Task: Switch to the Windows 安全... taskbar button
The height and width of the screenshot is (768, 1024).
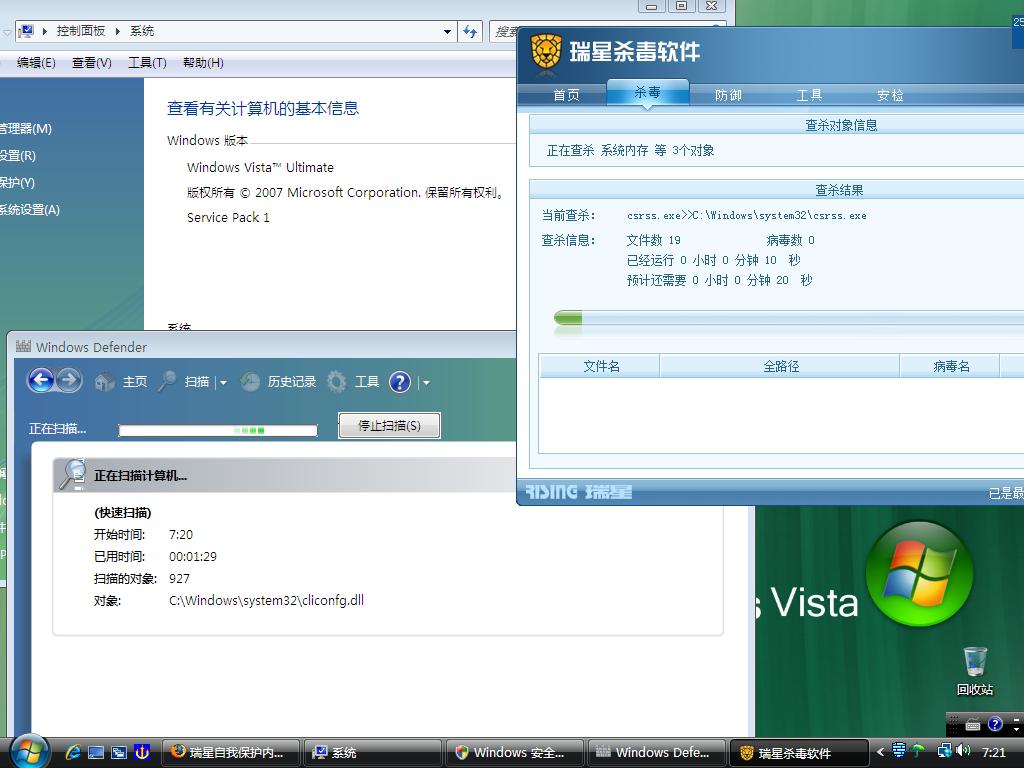Action: point(515,753)
